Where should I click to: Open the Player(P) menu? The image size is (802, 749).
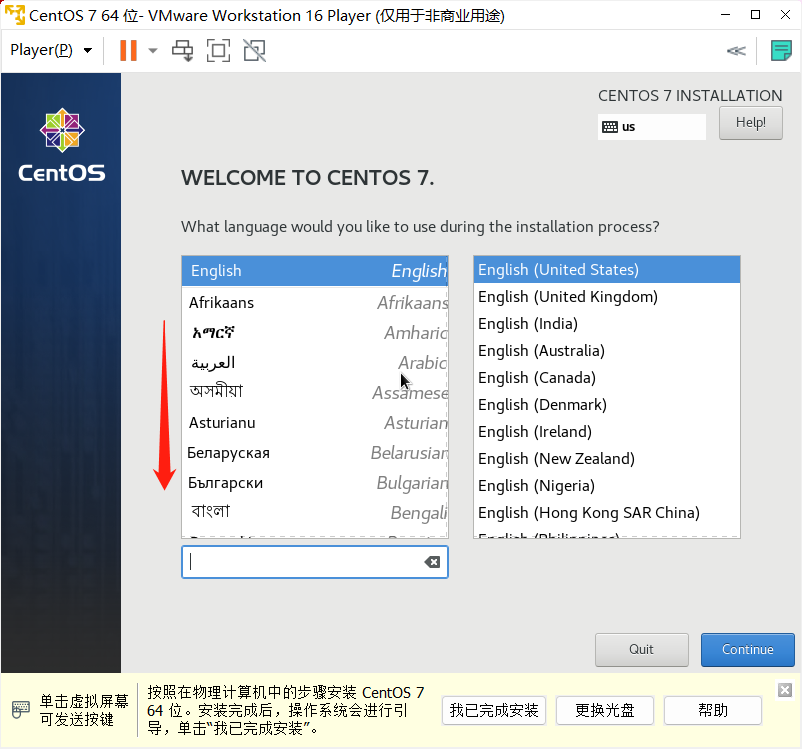tap(51, 50)
